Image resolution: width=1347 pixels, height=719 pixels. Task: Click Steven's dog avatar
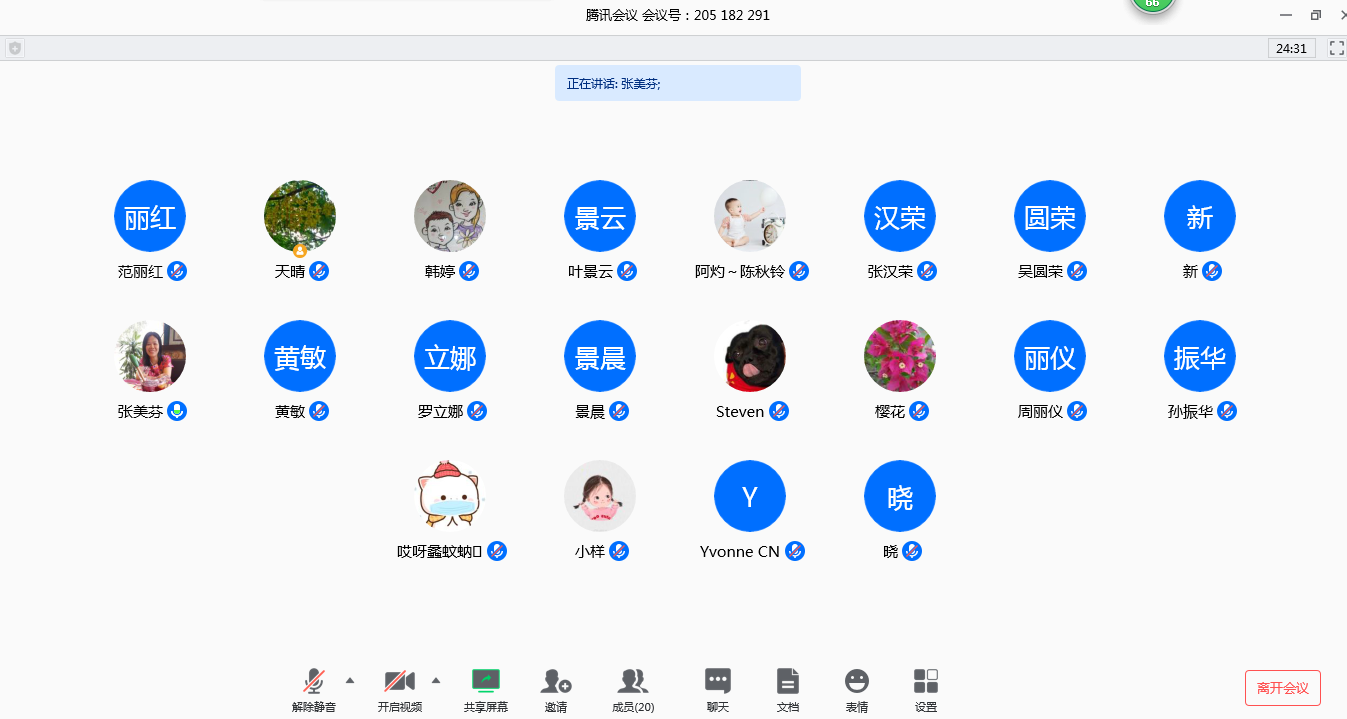(x=750, y=356)
